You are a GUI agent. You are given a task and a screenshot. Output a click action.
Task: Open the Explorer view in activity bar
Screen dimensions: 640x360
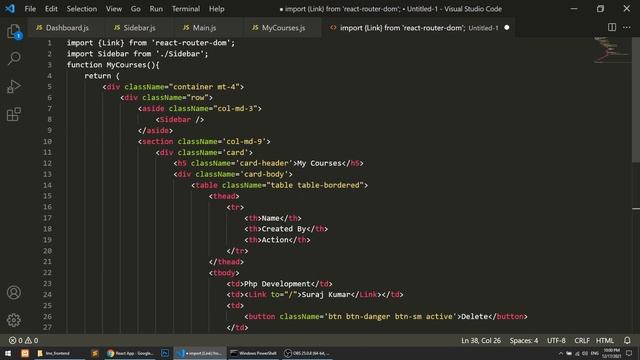pyautogui.click(x=14, y=31)
